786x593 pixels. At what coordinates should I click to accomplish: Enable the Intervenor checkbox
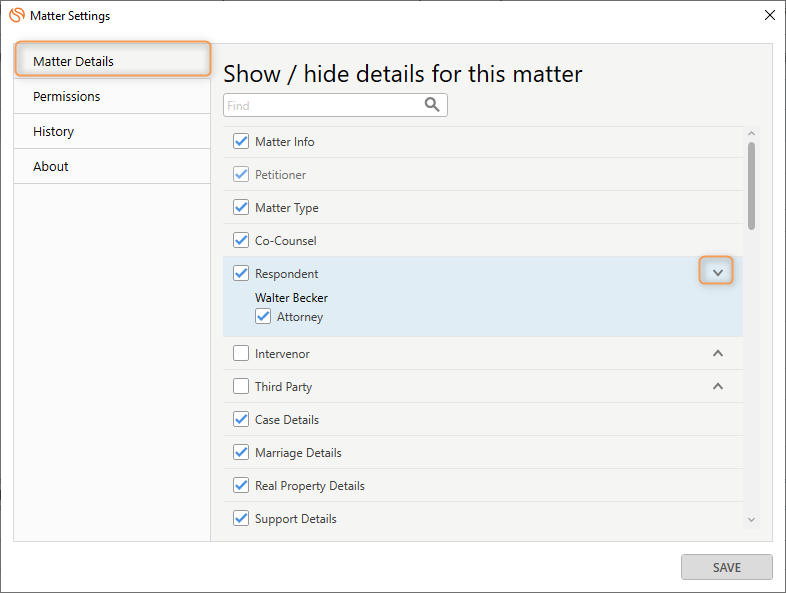pos(241,353)
